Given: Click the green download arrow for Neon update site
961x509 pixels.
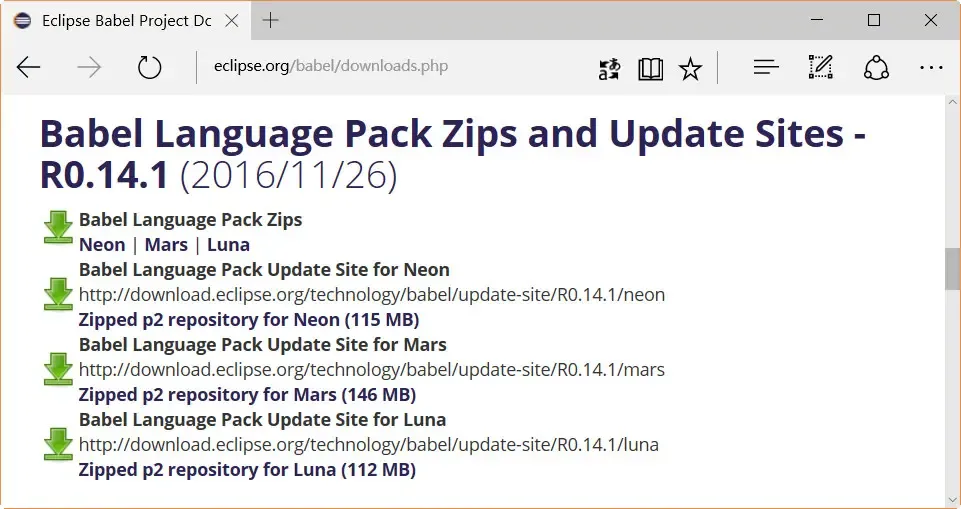Looking at the screenshot, I should coord(58,294).
